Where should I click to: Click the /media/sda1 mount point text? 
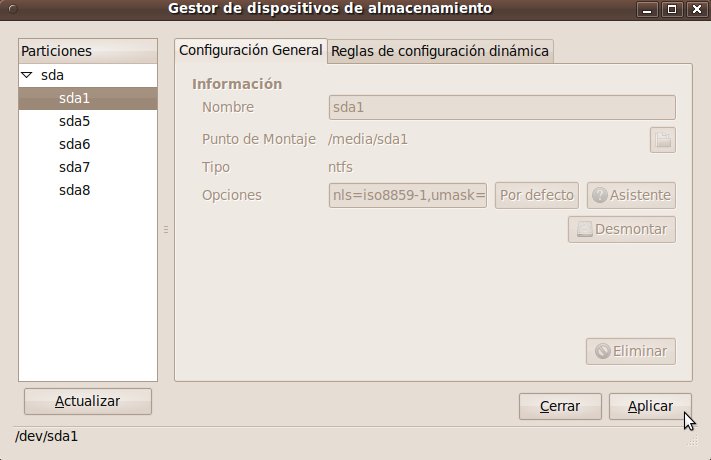(x=368, y=139)
